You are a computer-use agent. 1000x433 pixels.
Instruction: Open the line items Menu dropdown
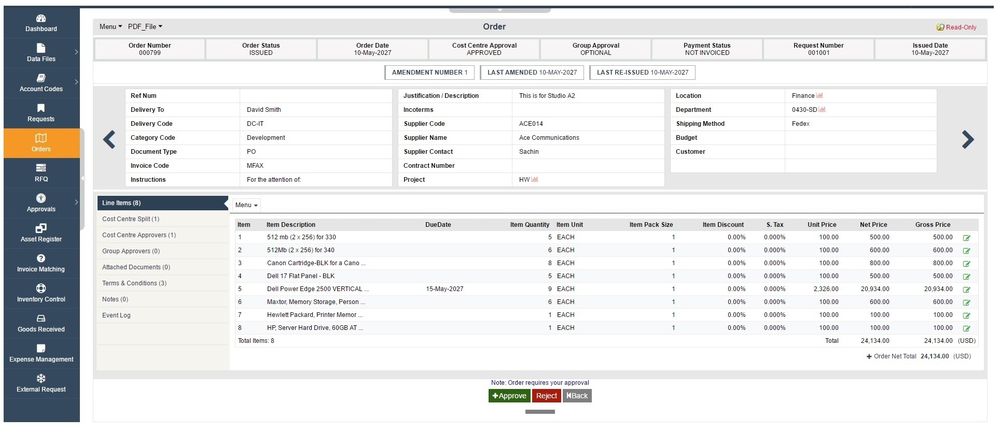coord(247,205)
